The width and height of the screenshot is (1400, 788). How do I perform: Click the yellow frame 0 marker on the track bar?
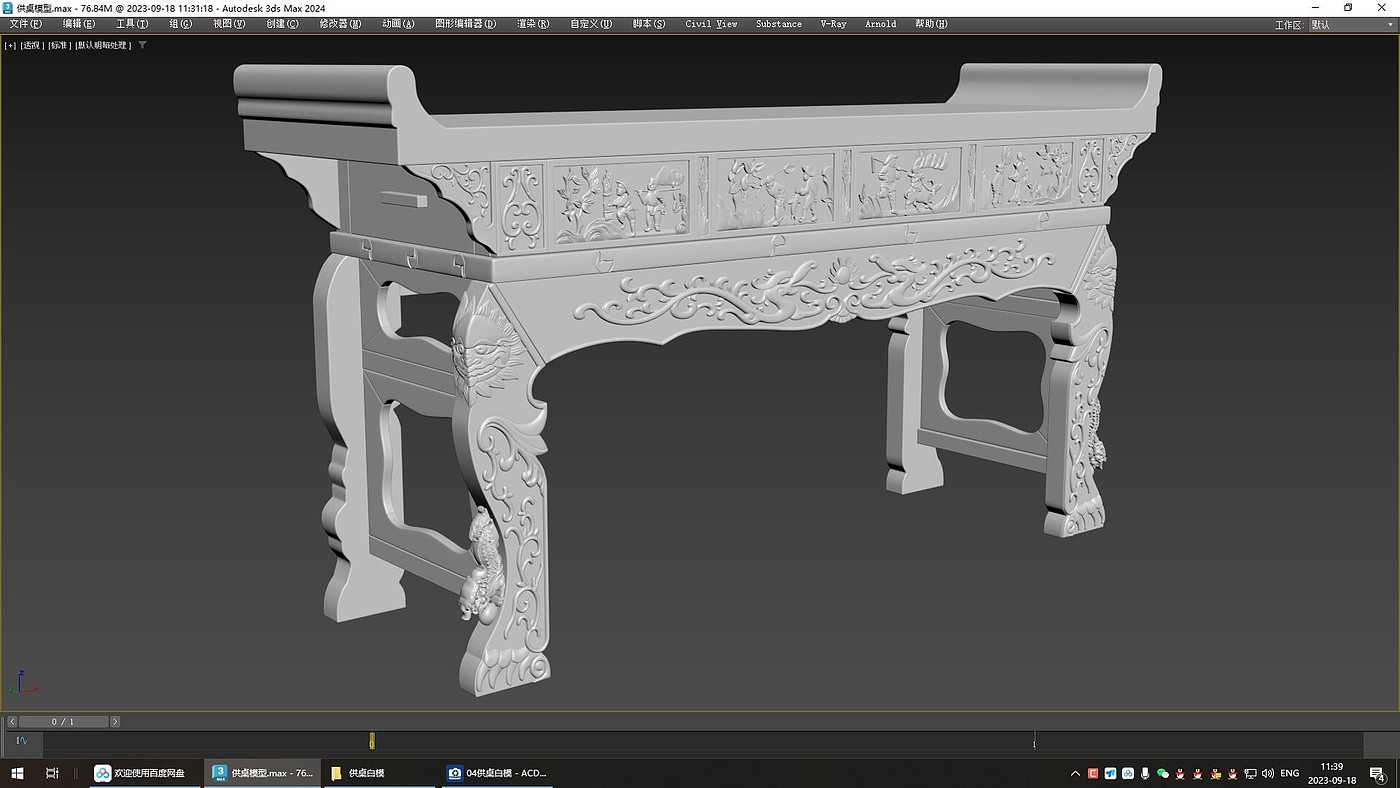pyautogui.click(x=372, y=741)
